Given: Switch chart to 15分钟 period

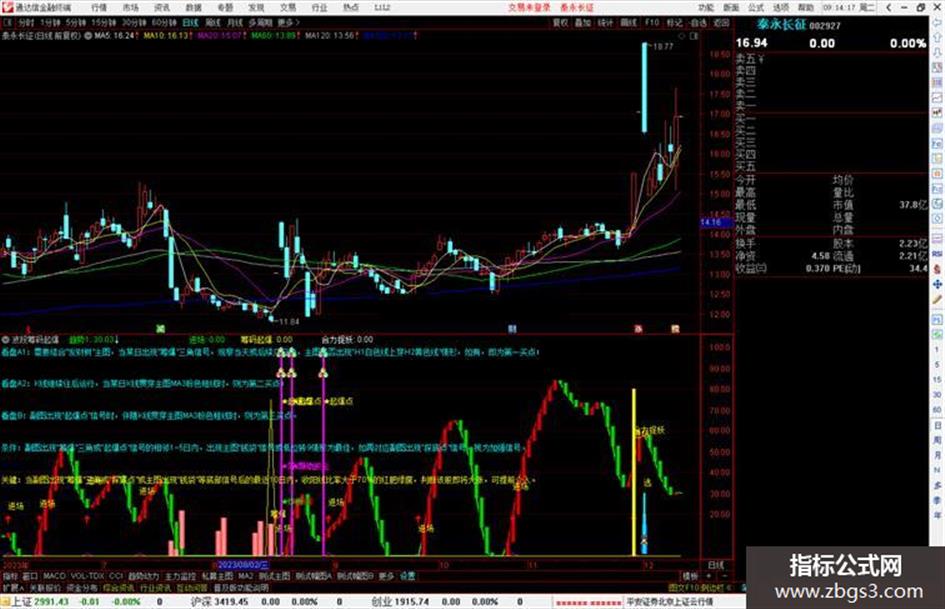Looking at the screenshot, I should pos(104,23).
